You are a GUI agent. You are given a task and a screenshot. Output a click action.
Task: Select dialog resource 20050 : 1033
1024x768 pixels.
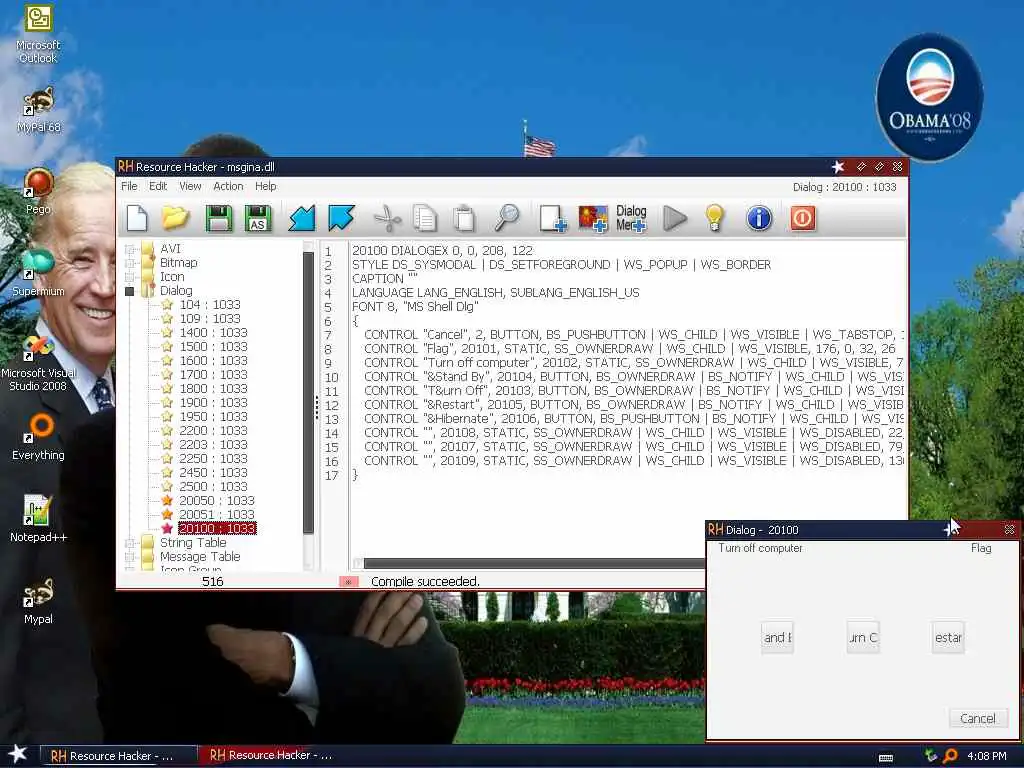217,500
